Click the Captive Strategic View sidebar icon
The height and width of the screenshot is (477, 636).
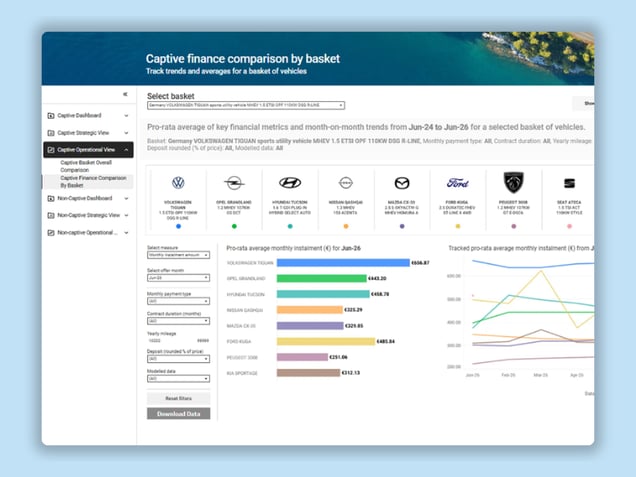click(x=51, y=133)
